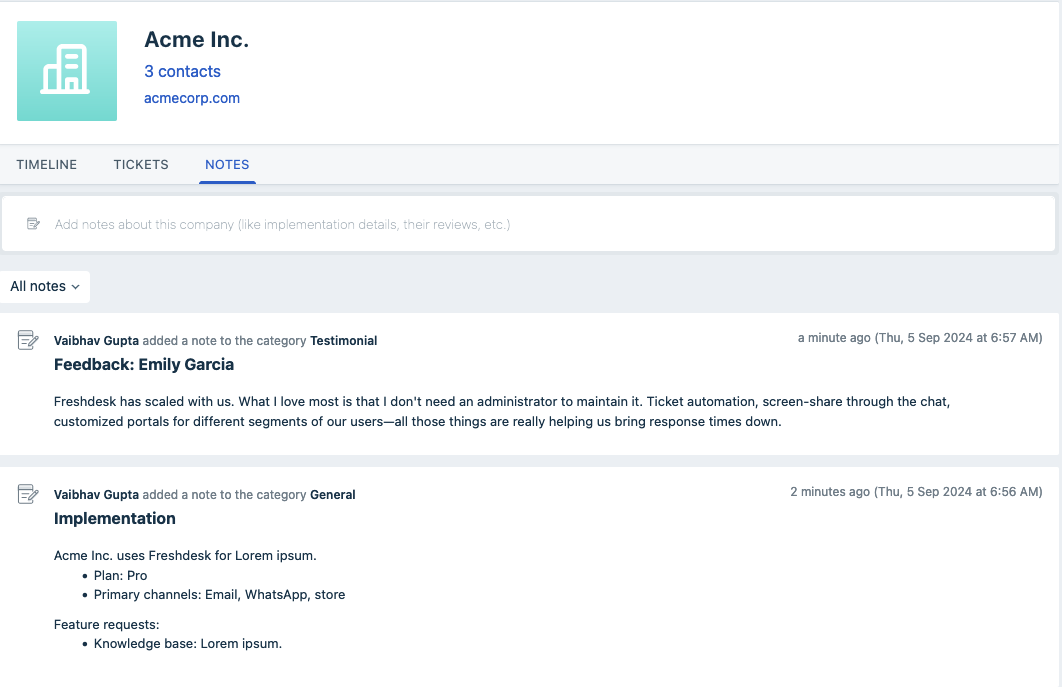
Task: Click the note icon beside the General note
Action: [x=27, y=493]
